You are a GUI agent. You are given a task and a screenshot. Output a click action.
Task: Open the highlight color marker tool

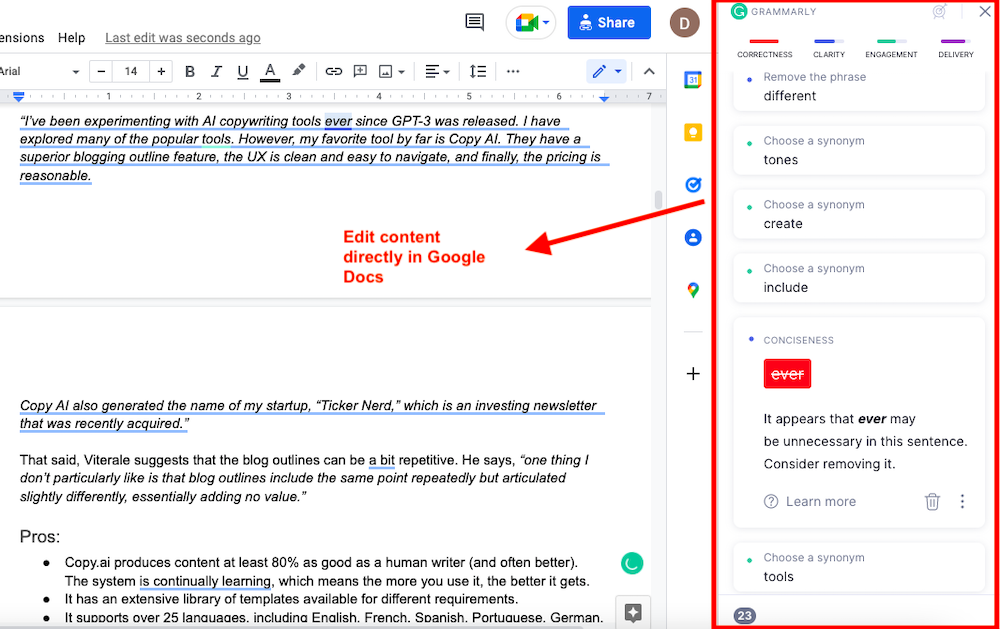click(x=298, y=71)
